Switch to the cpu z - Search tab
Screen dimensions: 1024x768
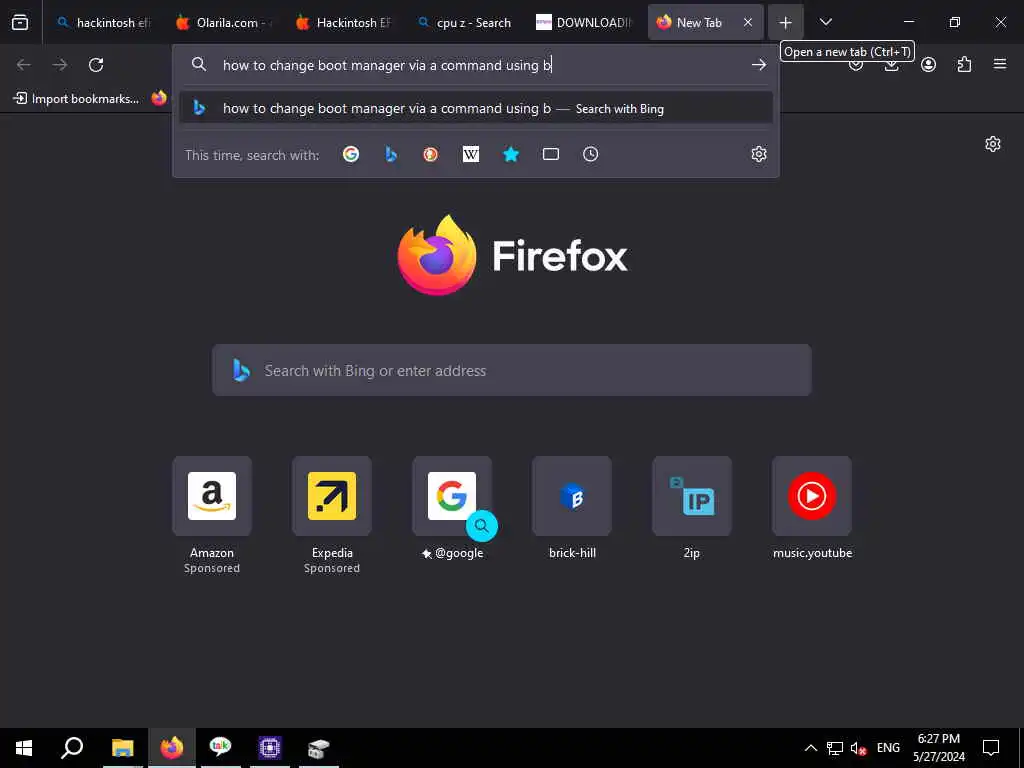pyautogui.click(x=464, y=22)
